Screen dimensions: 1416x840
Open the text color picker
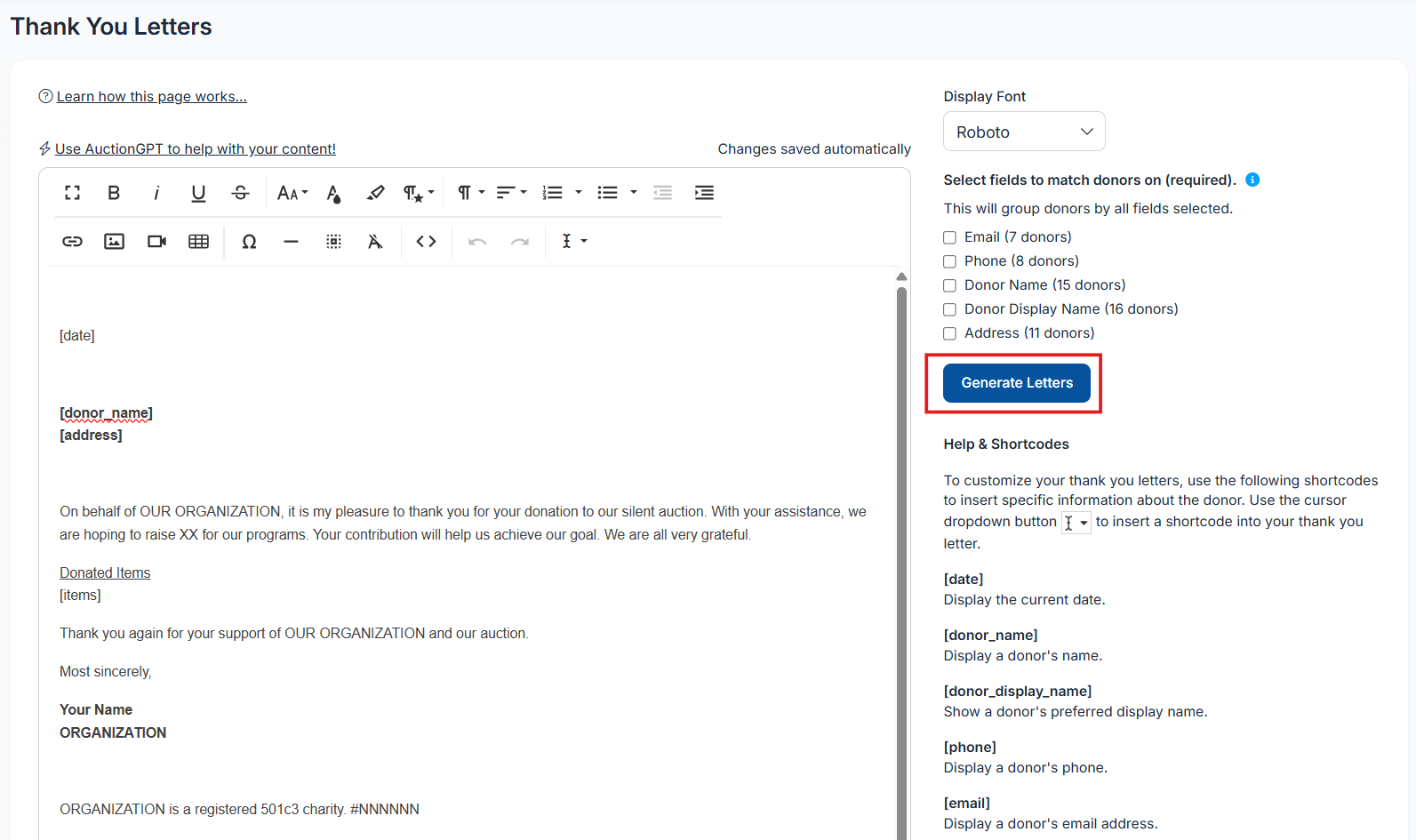334,193
